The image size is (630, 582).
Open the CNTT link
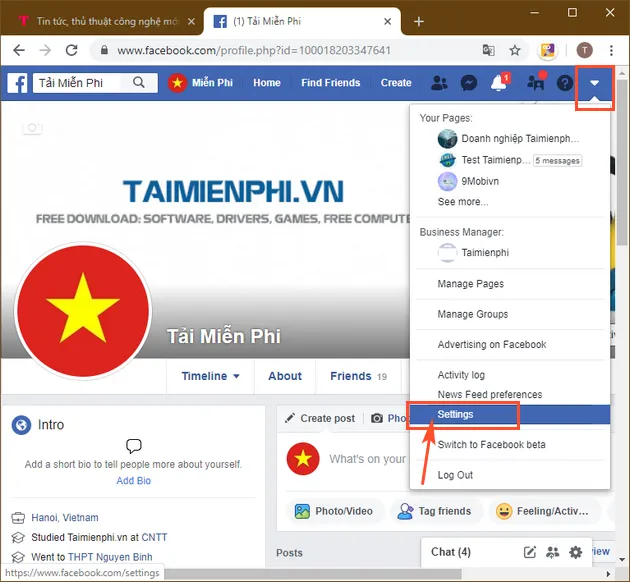(154, 537)
